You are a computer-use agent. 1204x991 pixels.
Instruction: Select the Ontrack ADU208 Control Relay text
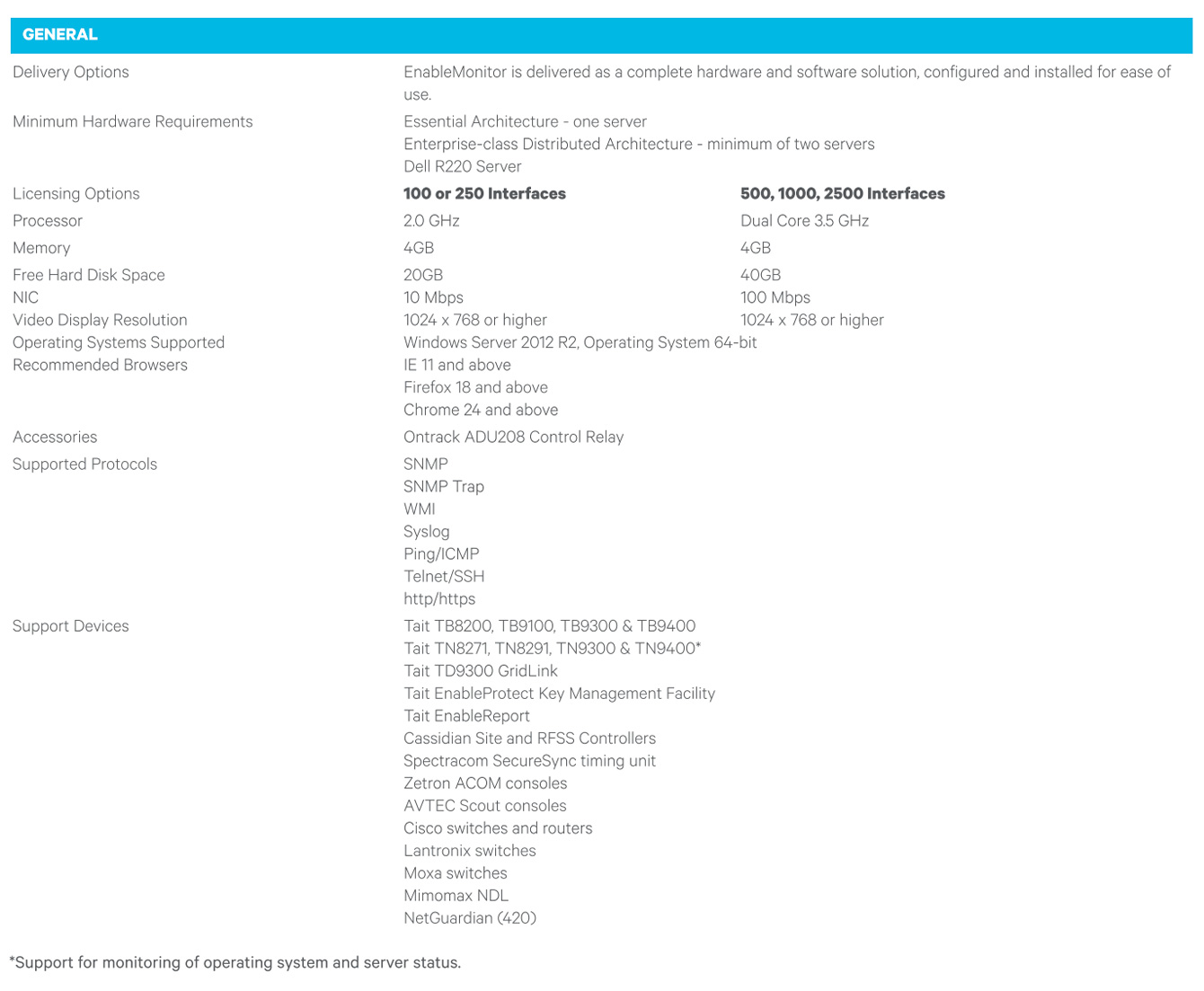(513, 437)
